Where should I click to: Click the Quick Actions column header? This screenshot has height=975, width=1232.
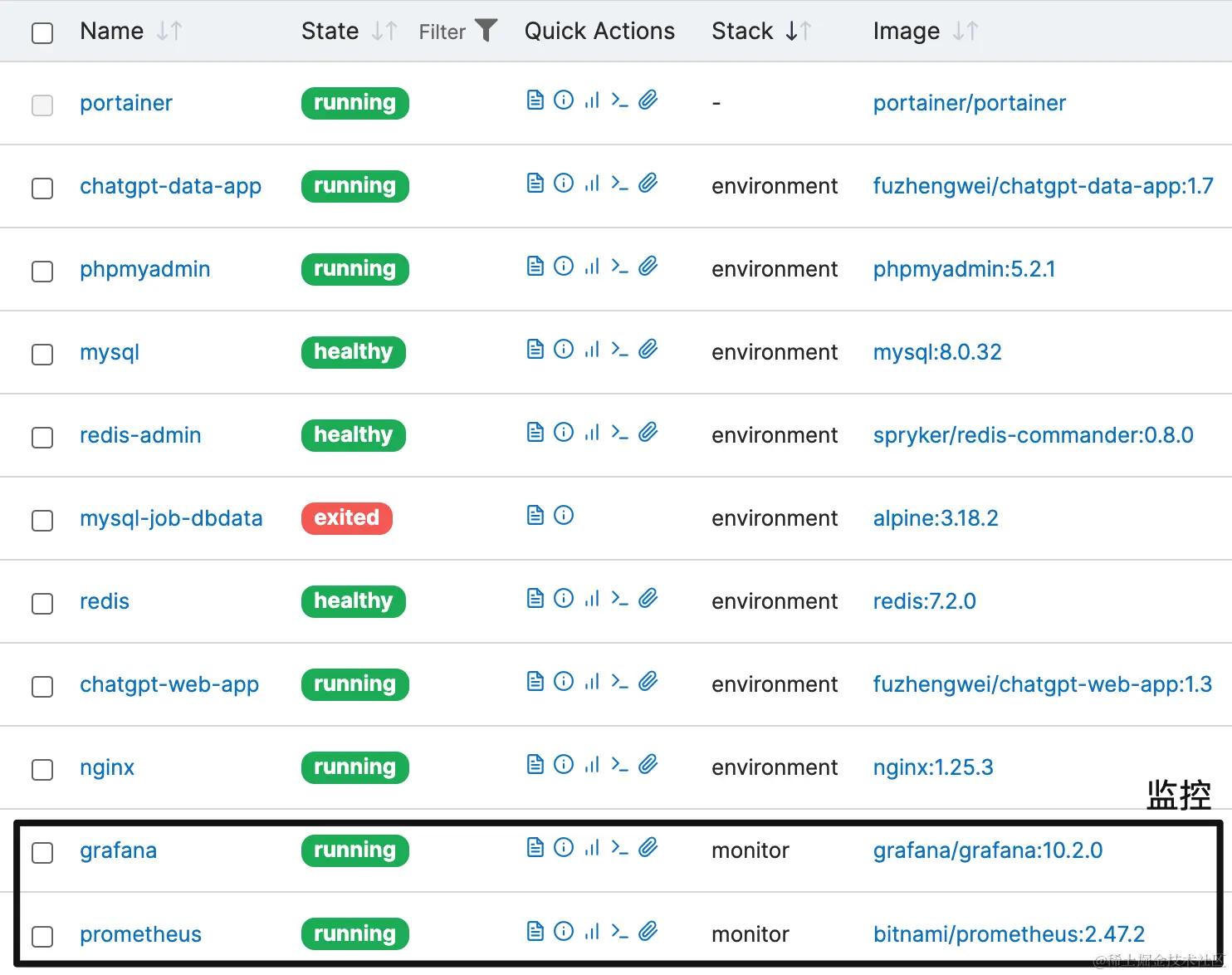click(x=599, y=32)
